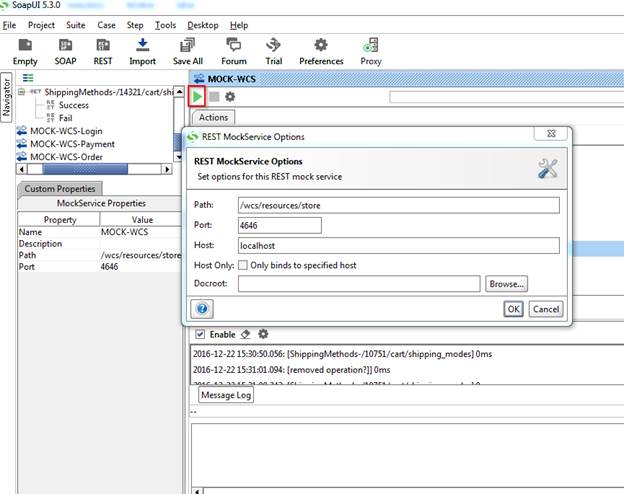Open the Project menu
The image size is (624, 494).
coord(41,25)
